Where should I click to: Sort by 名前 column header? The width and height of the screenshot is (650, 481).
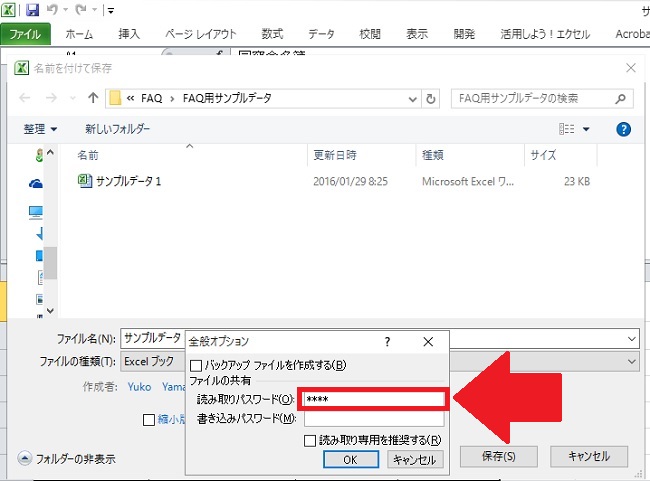coord(88,155)
